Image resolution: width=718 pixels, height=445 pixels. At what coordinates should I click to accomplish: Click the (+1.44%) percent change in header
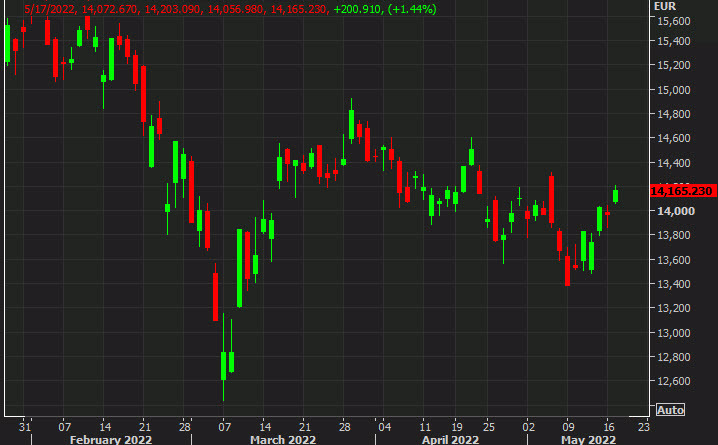click(412, 9)
